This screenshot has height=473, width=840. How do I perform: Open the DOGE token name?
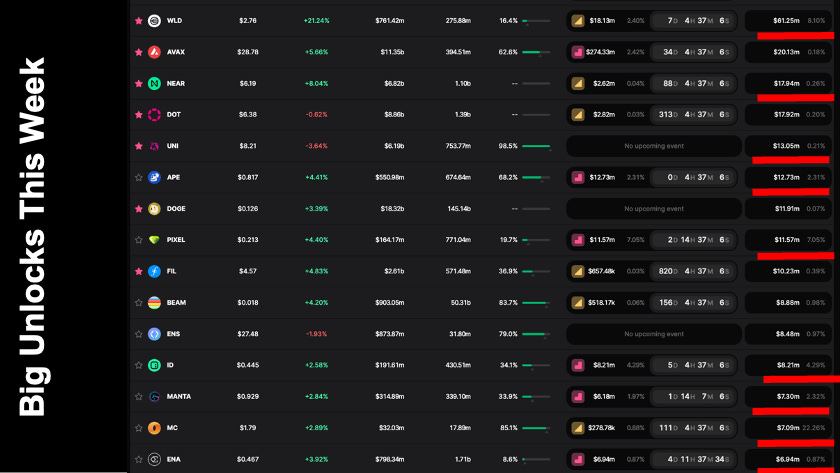(x=176, y=208)
